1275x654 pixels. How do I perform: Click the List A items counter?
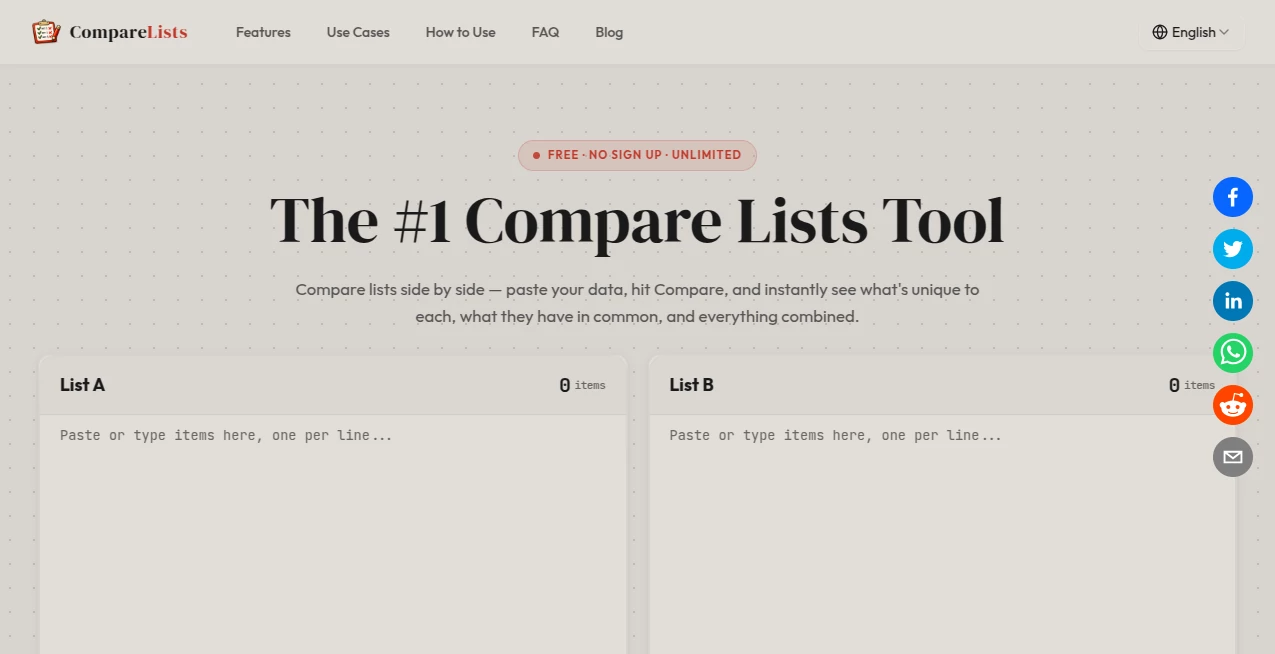(x=581, y=385)
